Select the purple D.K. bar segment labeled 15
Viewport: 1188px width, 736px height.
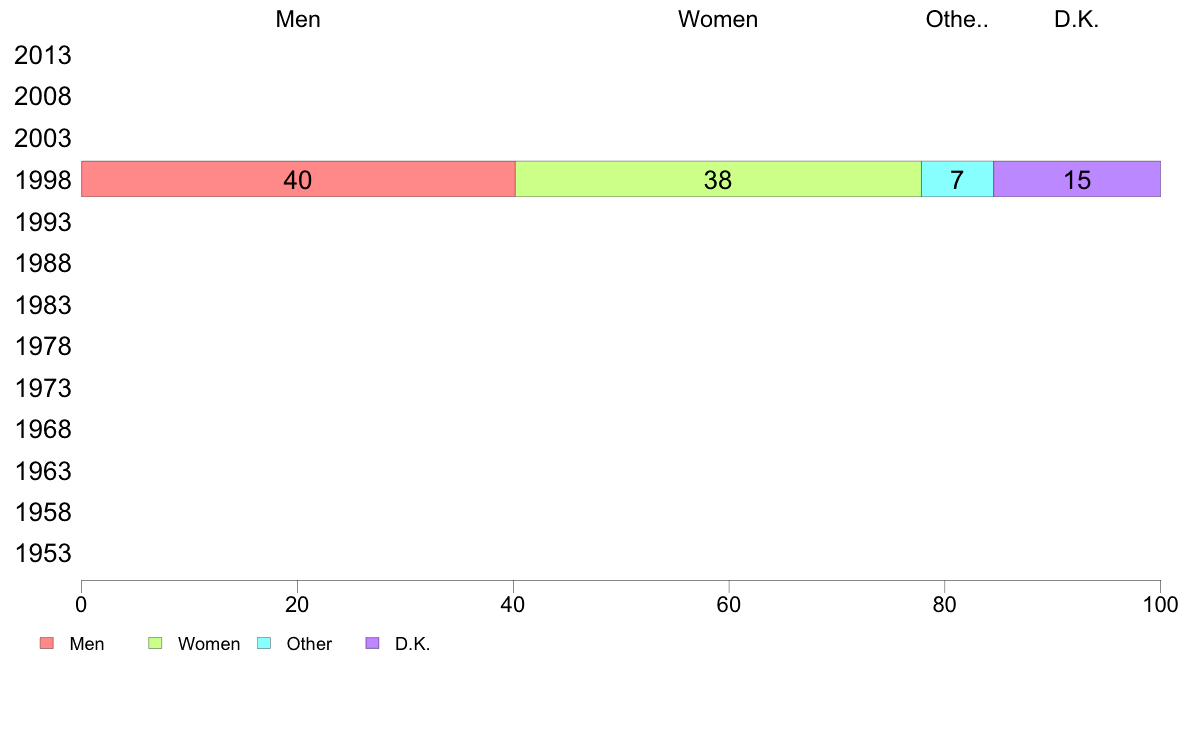click(1077, 179)
